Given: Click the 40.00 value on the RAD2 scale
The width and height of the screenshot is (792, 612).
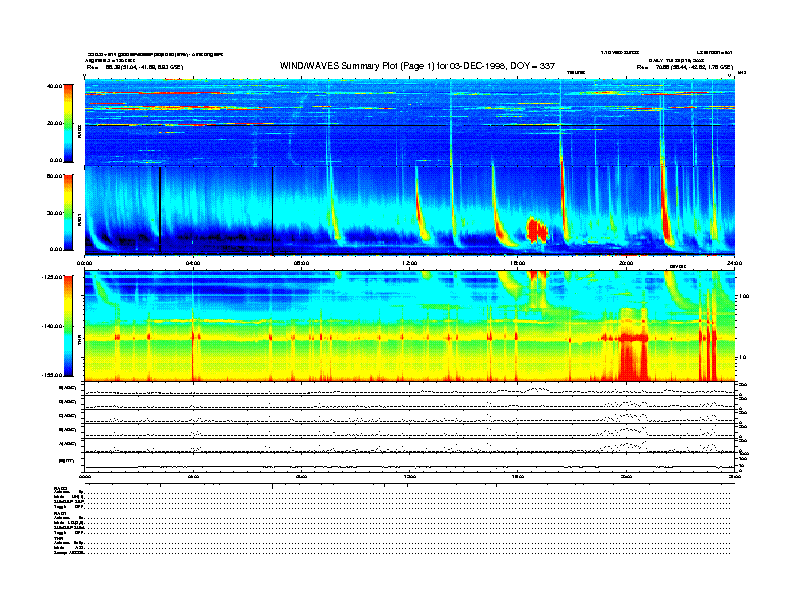Looking at the screenshot, I should pyautogui.click(x=54, y=86).
